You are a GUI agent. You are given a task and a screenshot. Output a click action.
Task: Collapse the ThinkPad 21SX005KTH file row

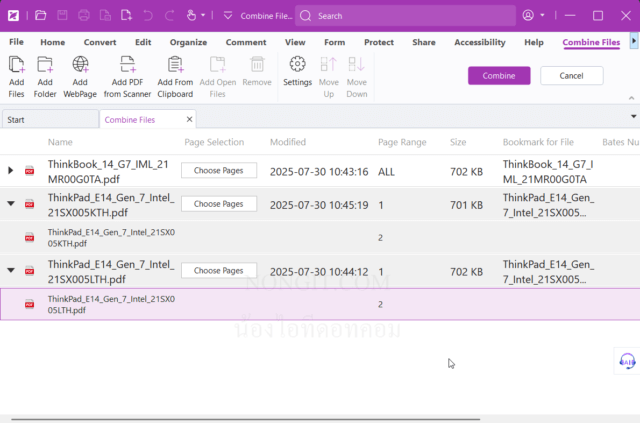coord(11,203)
